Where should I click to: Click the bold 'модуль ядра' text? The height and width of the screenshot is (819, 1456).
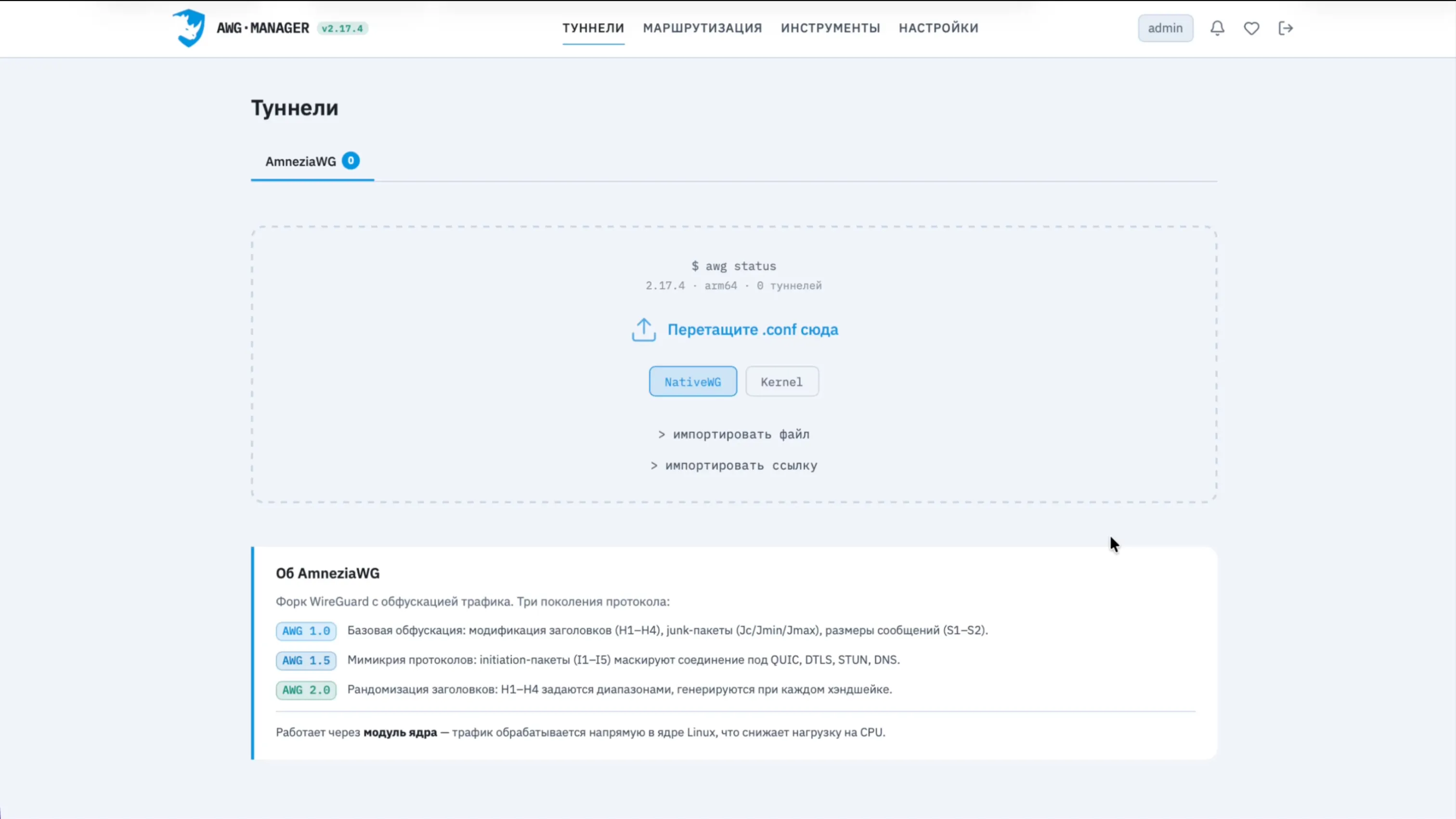[400, 732]
